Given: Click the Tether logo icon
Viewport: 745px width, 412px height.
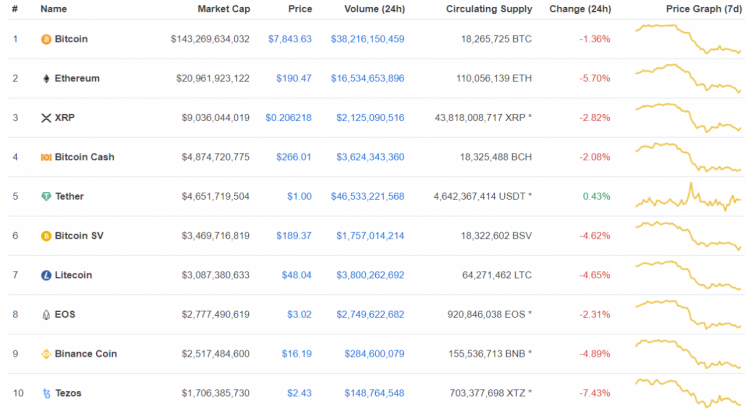Looking at the screenshot, I should 46,197.
